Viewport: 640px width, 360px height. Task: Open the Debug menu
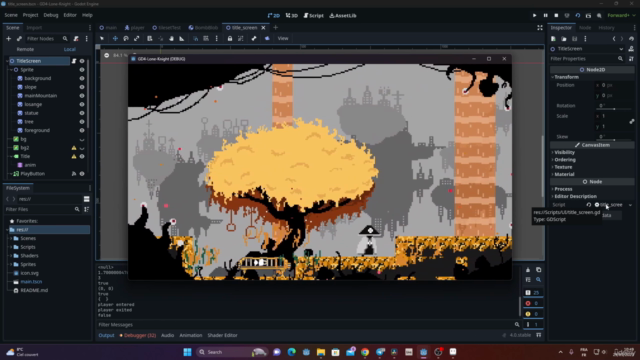(x=51, y=15)
